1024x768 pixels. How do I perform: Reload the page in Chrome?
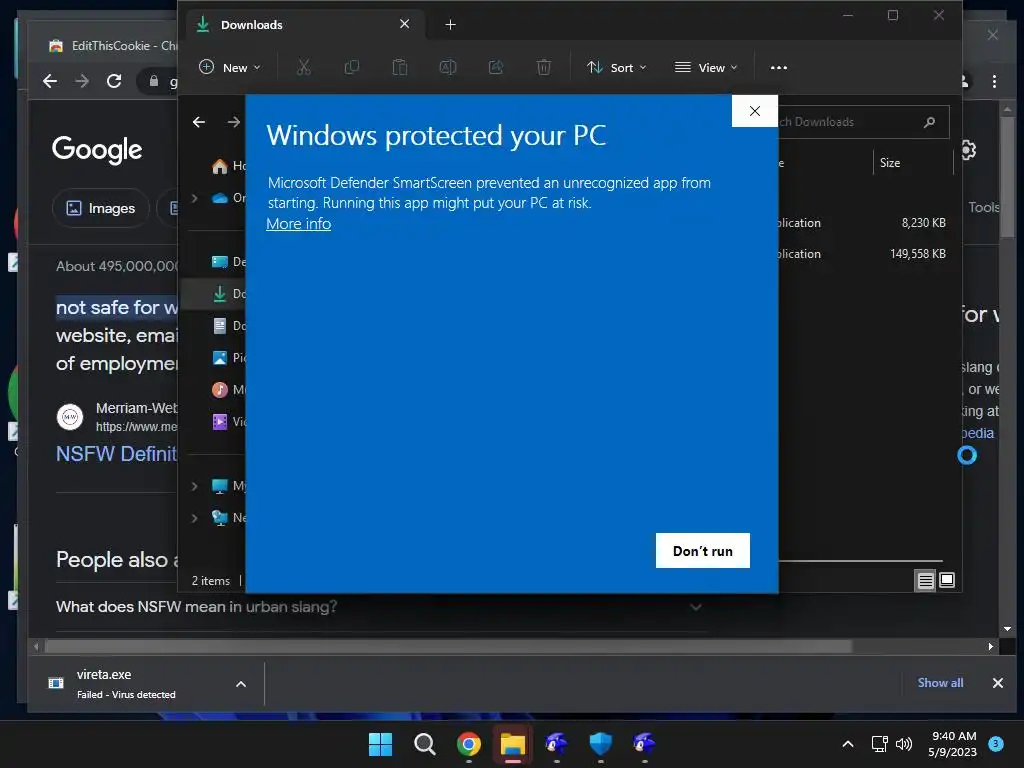coord(114,81)
